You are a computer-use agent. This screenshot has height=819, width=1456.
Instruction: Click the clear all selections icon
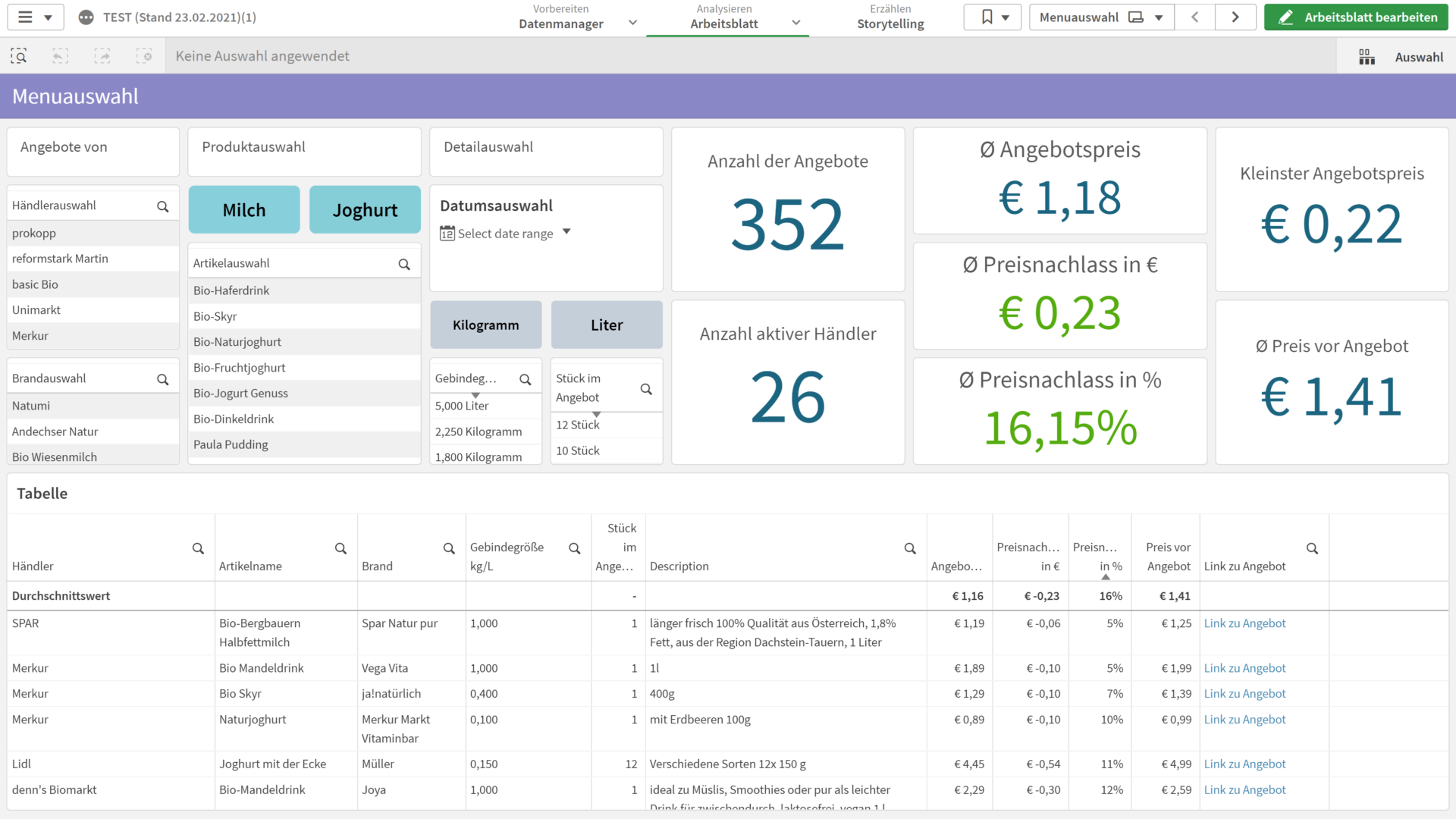(144, 56)
